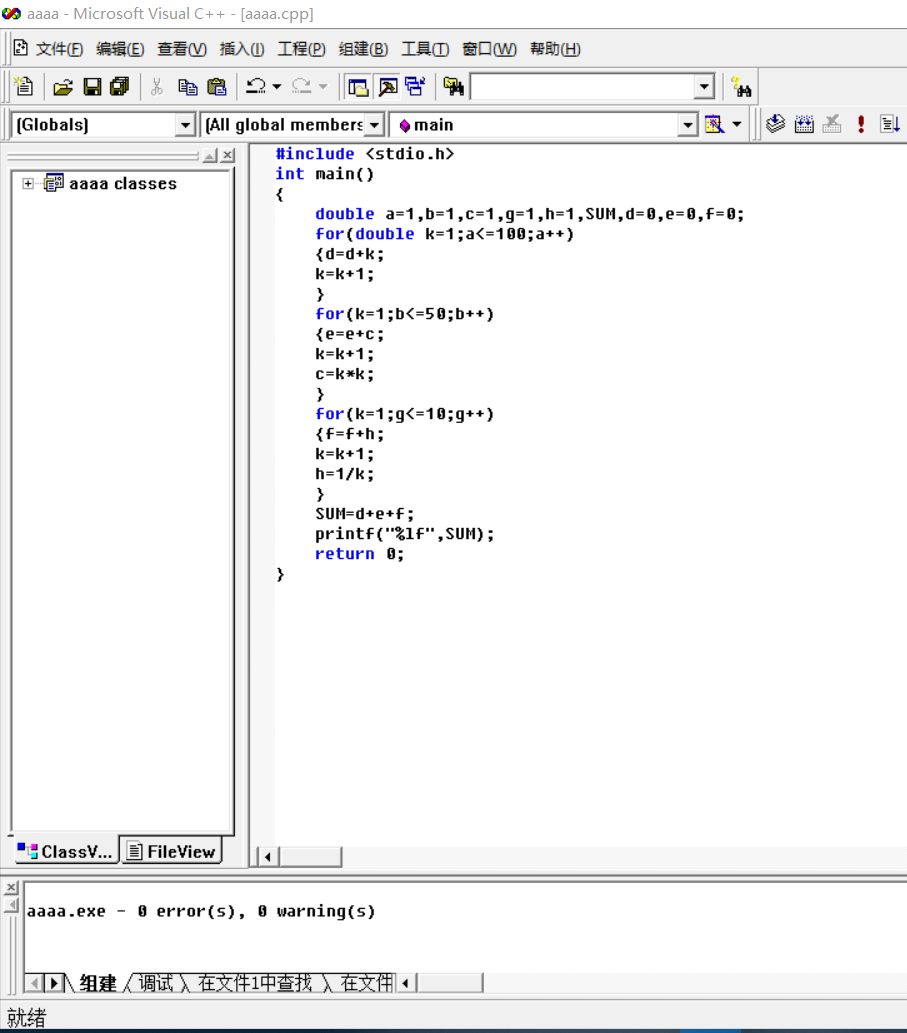Open the 工程(P) menu

(302, 49)
